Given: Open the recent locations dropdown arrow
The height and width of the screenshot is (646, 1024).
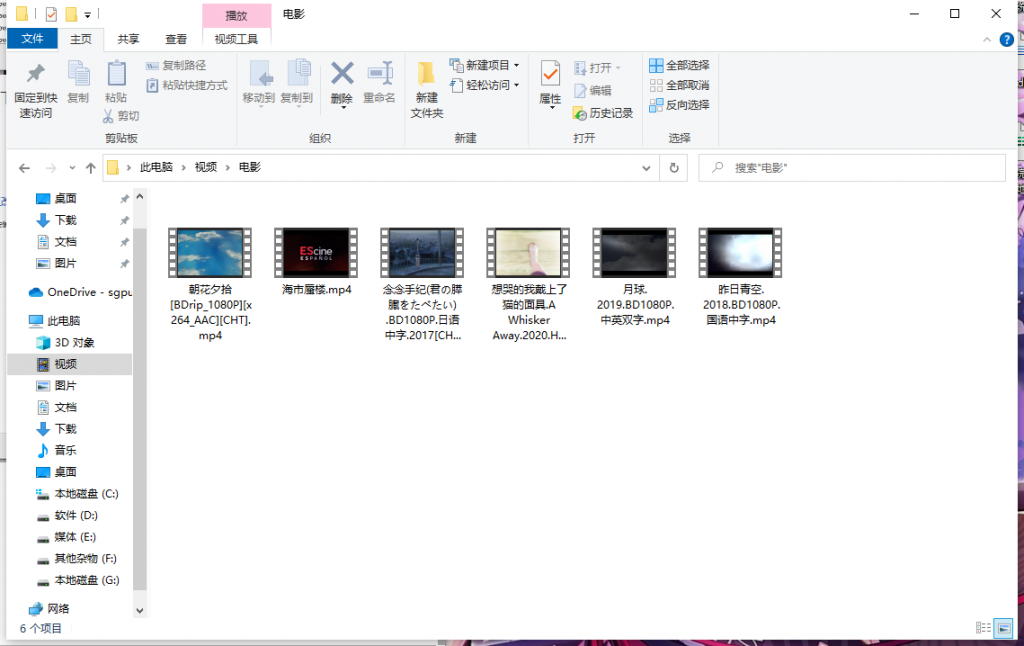Looking at the screenshot, I should click(72, 168).
